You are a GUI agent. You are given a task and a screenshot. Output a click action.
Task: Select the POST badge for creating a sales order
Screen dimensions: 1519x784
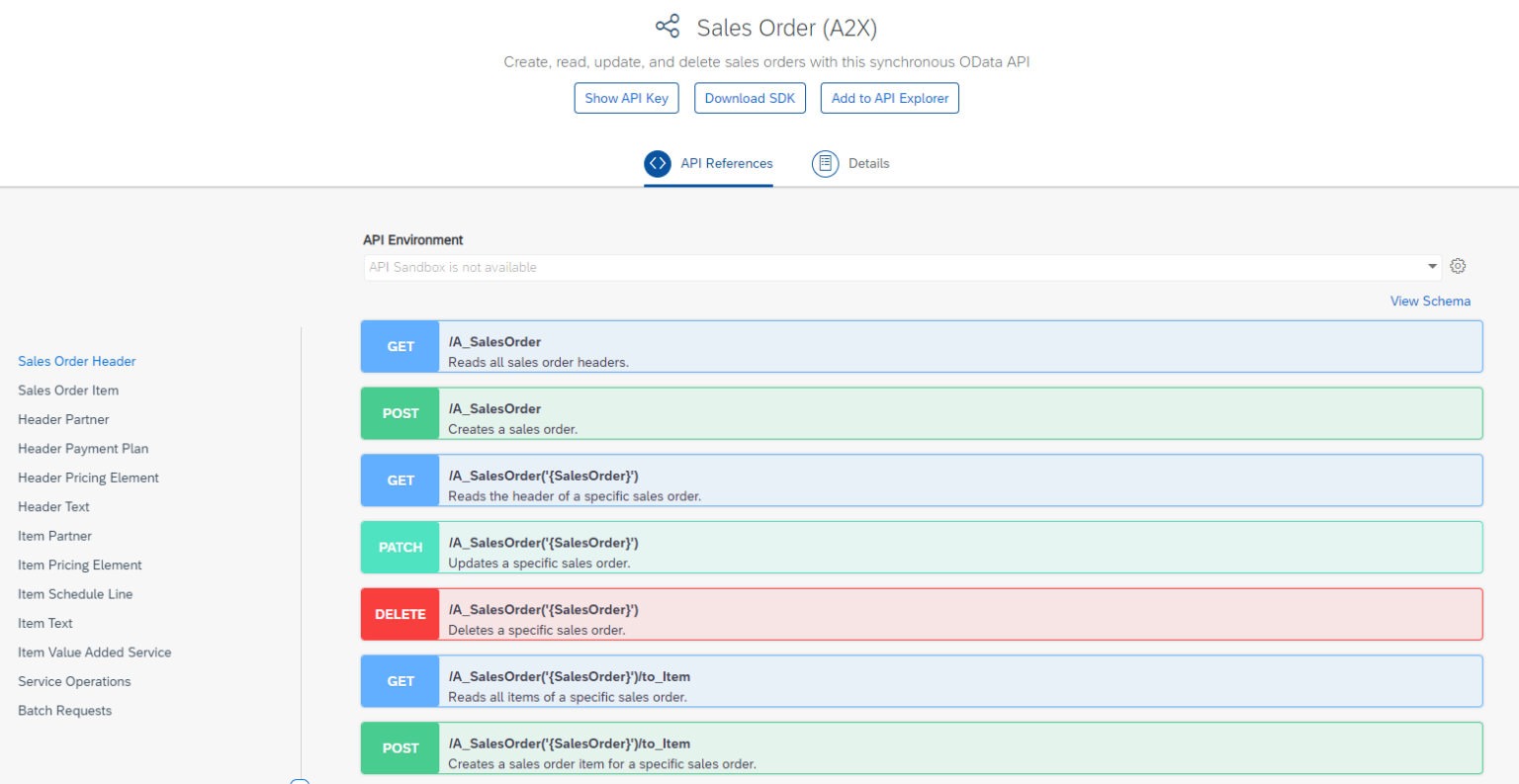pyautogui.click(x=400, y=413)
